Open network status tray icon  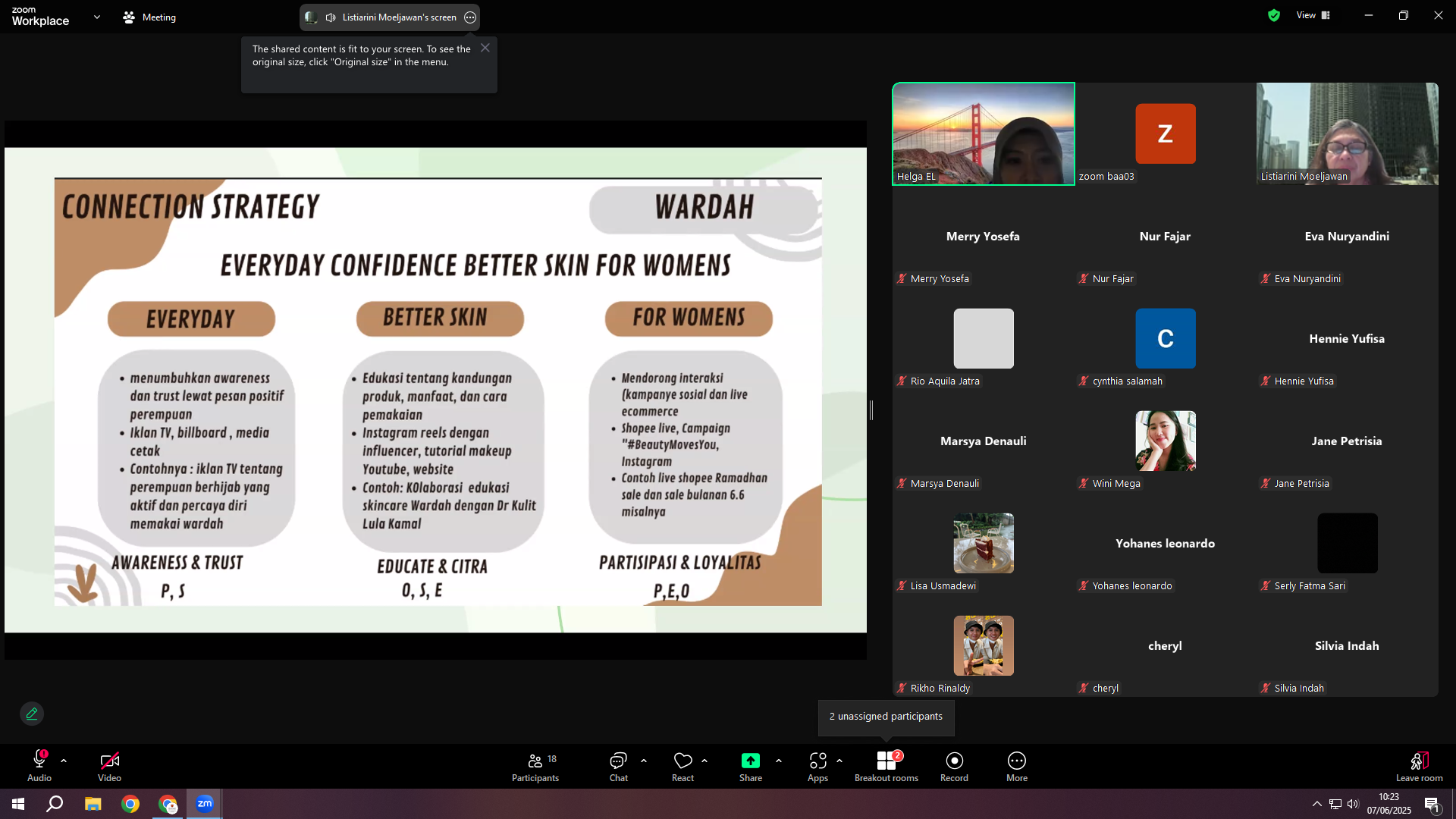(x=1335, y=804)
